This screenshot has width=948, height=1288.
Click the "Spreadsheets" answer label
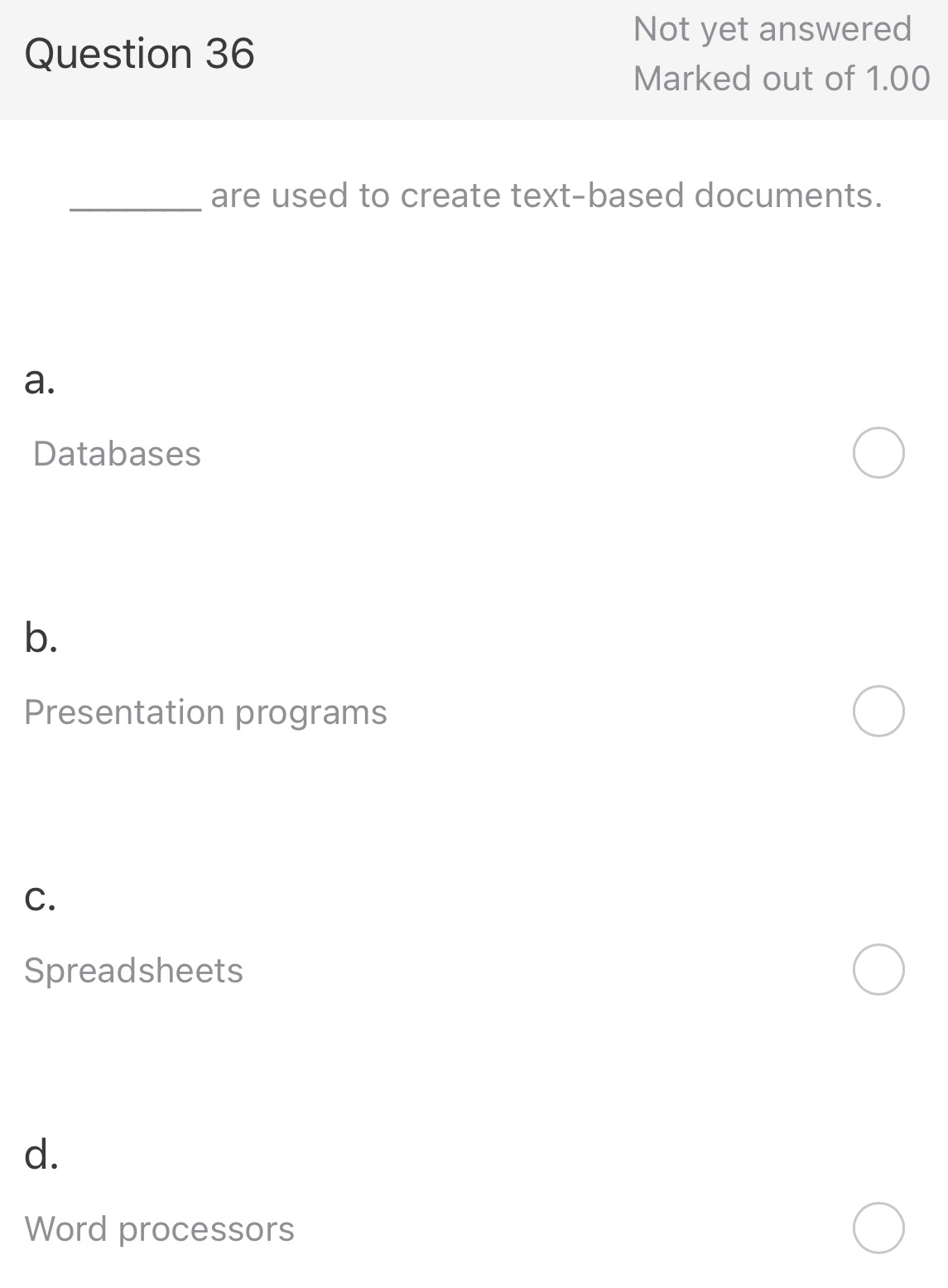click(133, 971)
